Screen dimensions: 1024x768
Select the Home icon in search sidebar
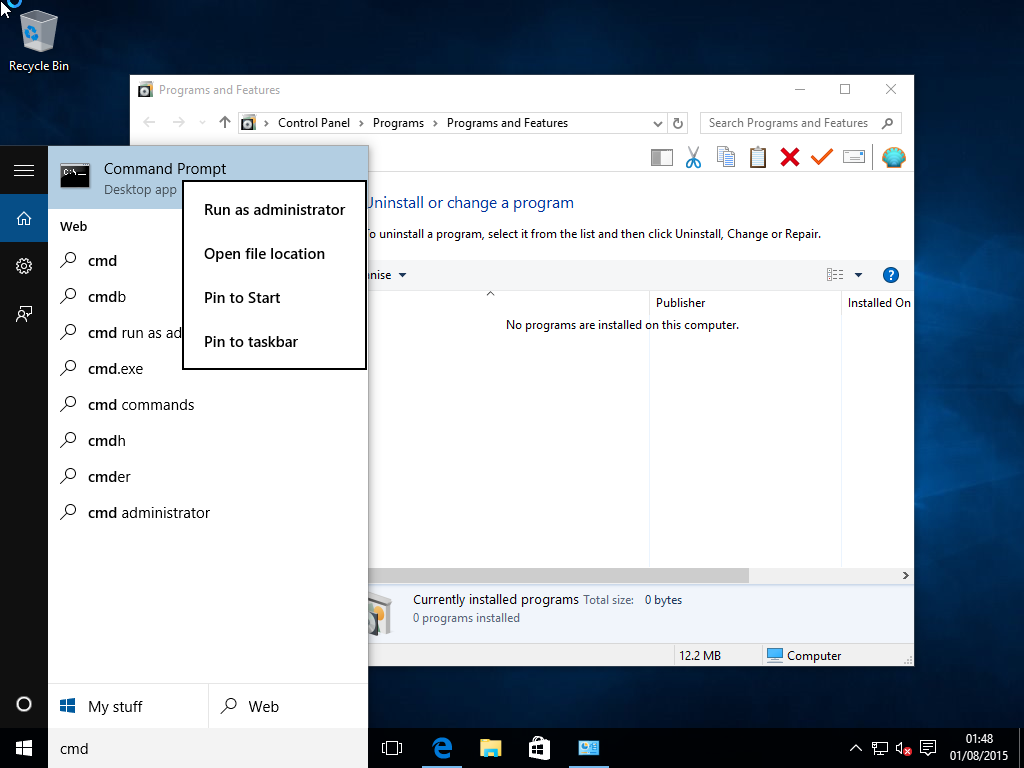coord(24,218)
